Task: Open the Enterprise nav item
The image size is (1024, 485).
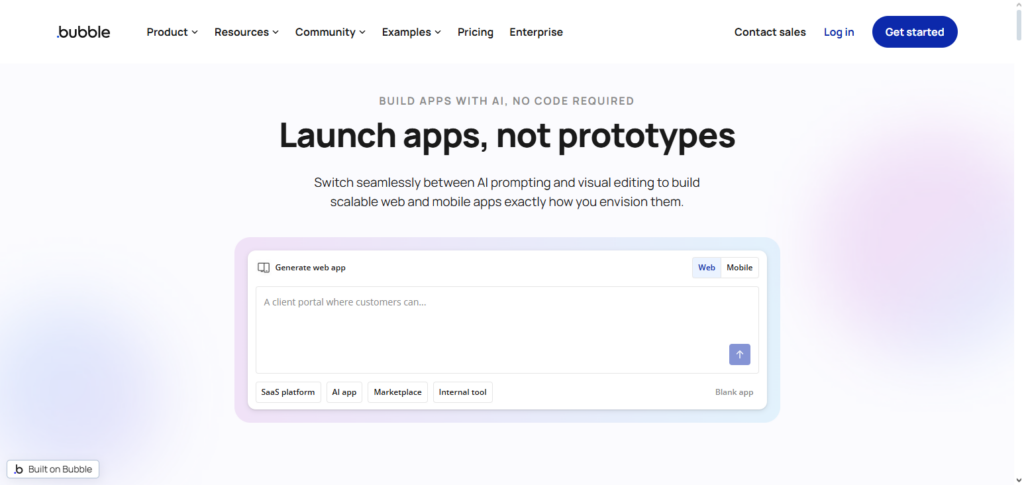Action: click(x=536, y=32)
